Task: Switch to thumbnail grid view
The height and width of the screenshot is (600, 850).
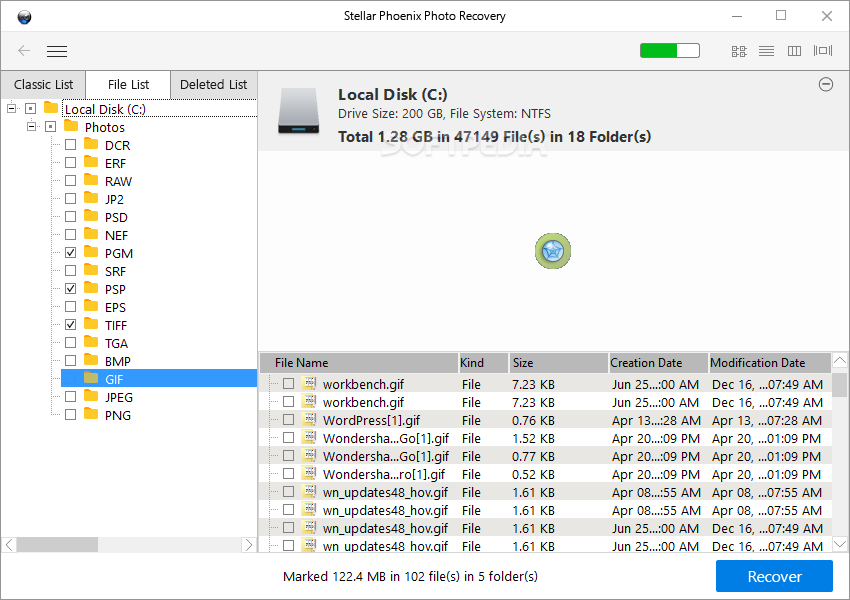Action: [x=739, y=51]
